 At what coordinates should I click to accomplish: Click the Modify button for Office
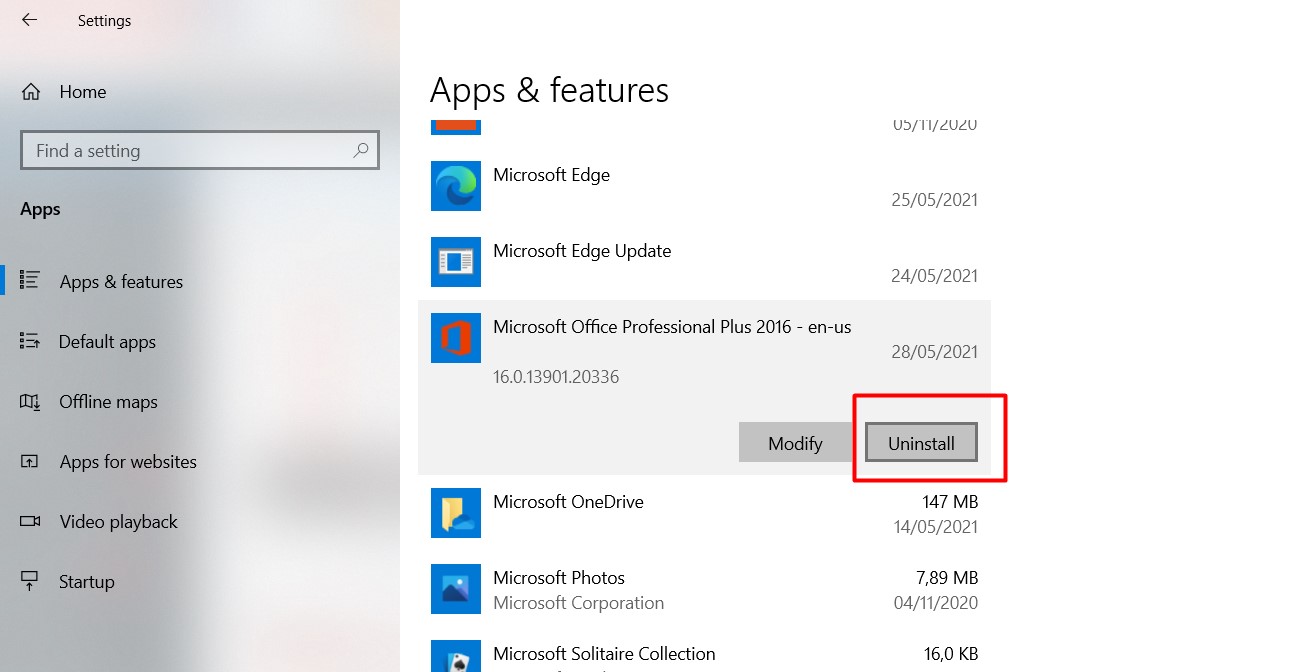796,442
